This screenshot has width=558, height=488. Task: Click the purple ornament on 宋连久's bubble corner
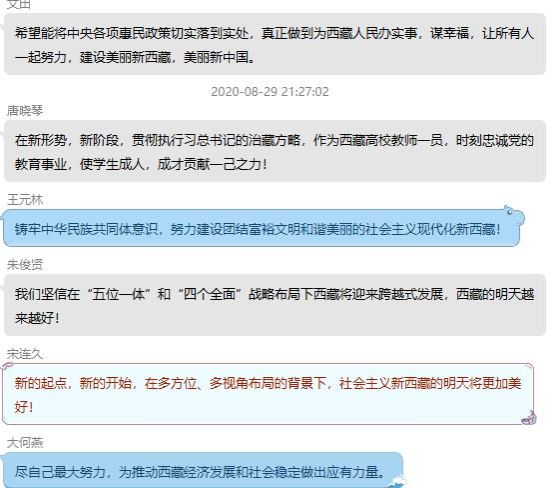pyautogui.click(x=529, y=418)
